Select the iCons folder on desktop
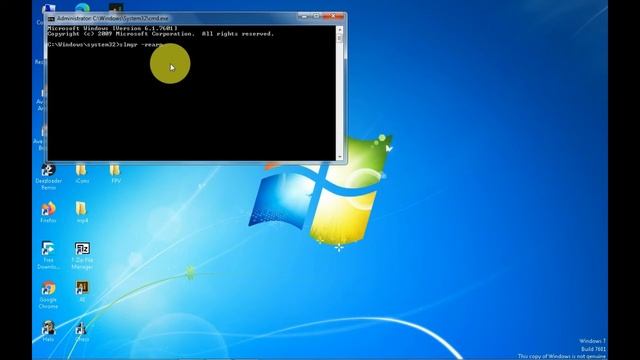The width and height of the screenshot is (640, 360). [82, 173]
